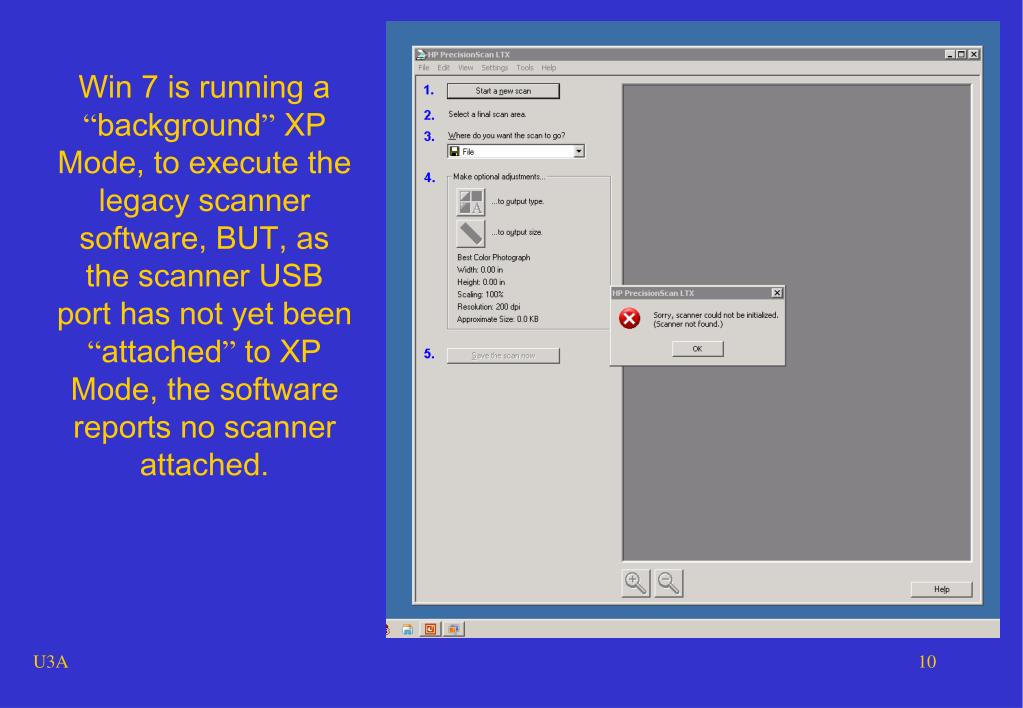Viewport: 1023px width, 708px height.
Task: Click the scan preview area
Action: (x=797, y=322)
